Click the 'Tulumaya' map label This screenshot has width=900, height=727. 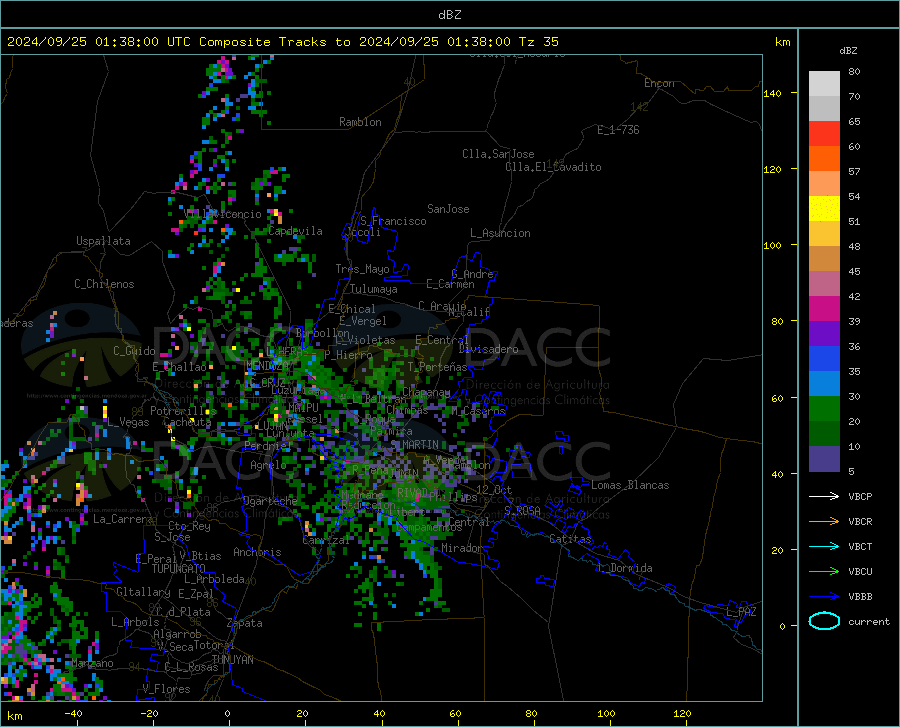(374, 289)
